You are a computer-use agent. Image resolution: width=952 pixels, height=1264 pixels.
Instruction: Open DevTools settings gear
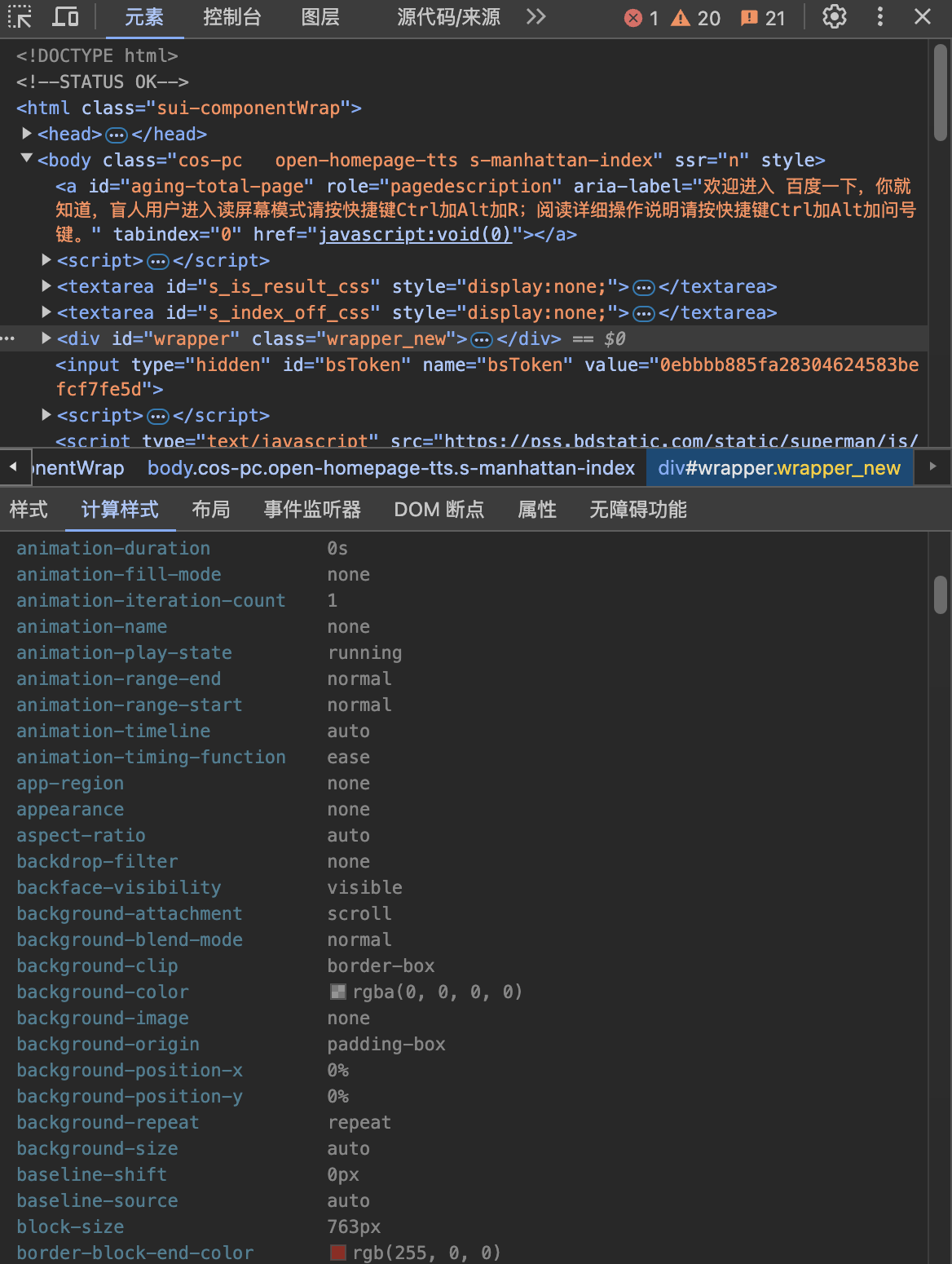click(834, 16)
